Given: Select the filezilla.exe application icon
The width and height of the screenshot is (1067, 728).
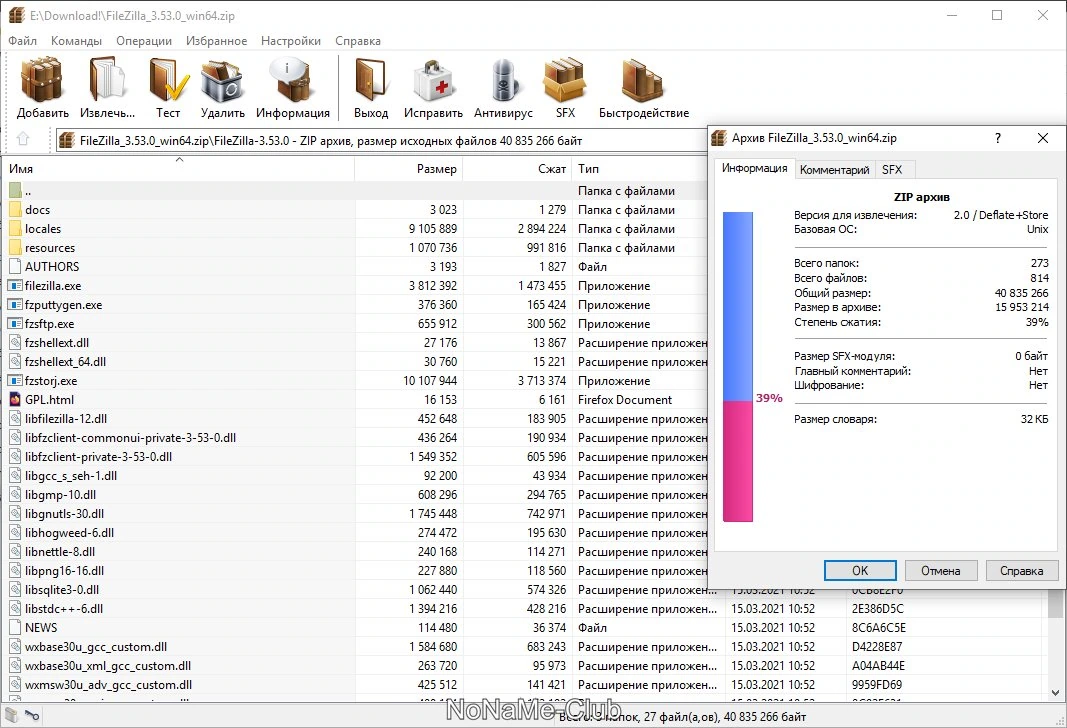Looking at the screenshot, I should click(16, 286).
